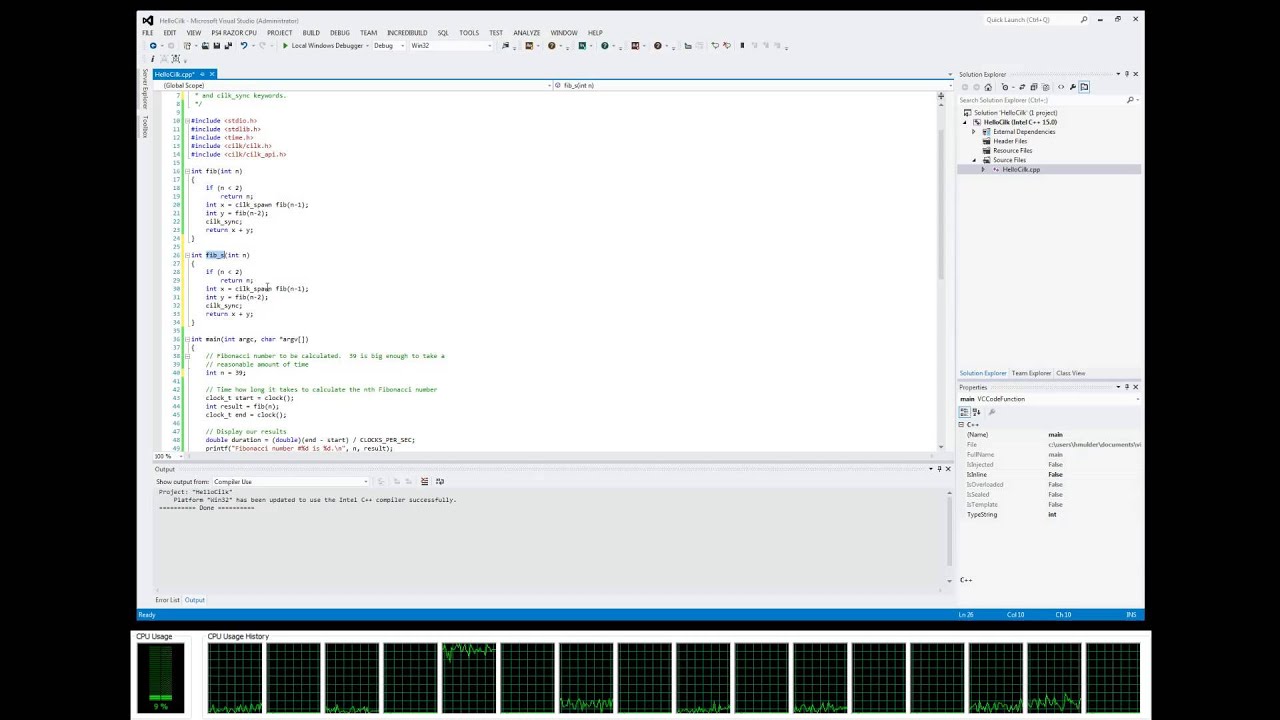Open the BUILD menu
The height and width of the screenshot is (720, 1280).
[311, 33]
